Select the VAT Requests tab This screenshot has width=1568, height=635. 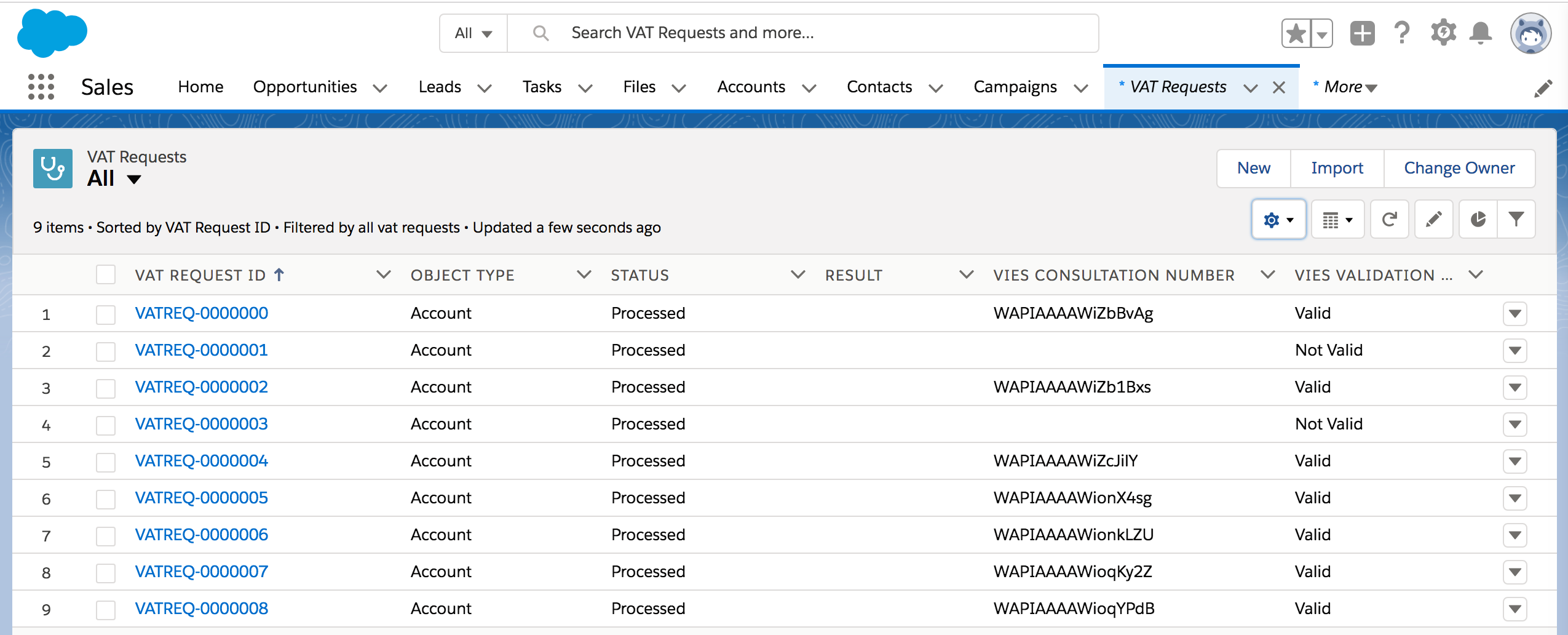1178,87
